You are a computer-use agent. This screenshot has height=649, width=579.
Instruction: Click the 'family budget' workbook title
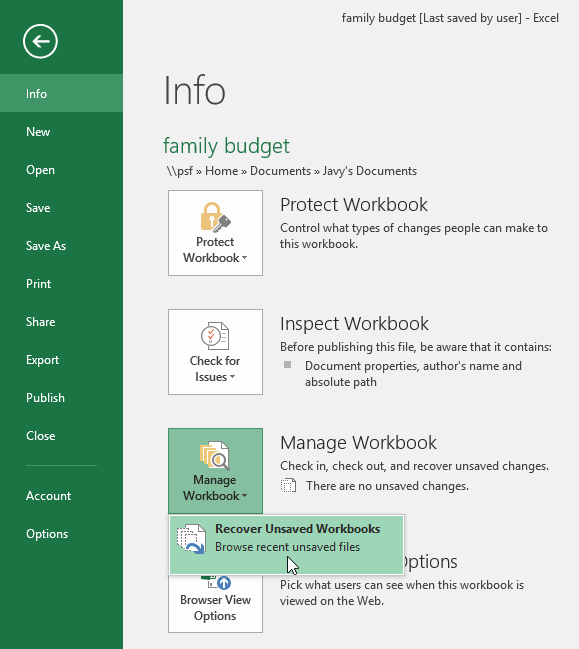coord(226,146)
